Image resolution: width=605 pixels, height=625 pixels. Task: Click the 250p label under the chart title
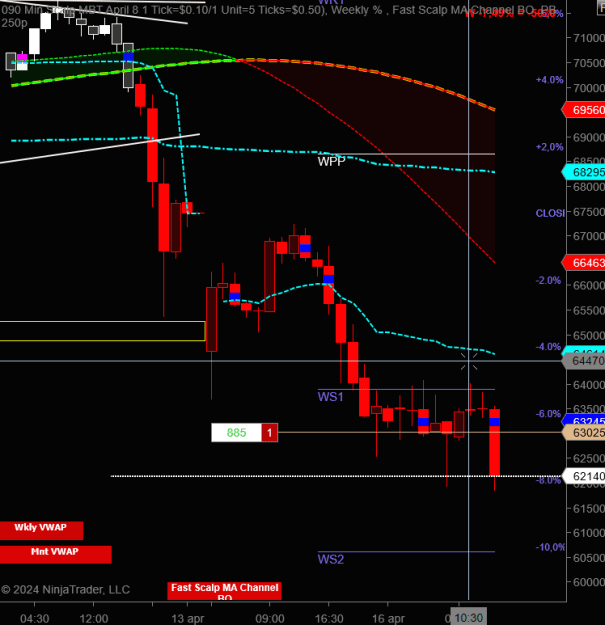(14, 23)
